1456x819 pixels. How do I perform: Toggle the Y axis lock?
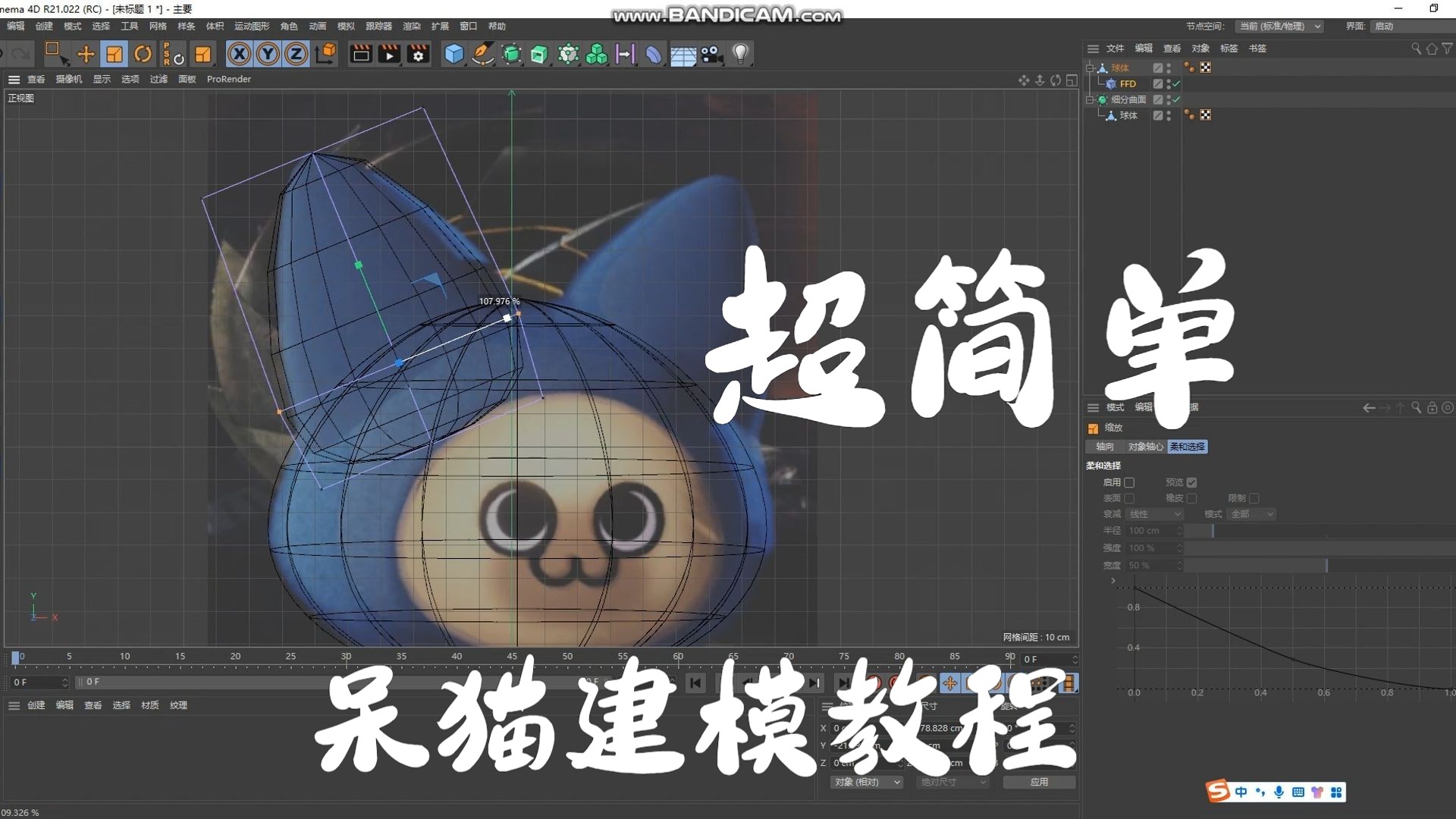tap(267, 54)
